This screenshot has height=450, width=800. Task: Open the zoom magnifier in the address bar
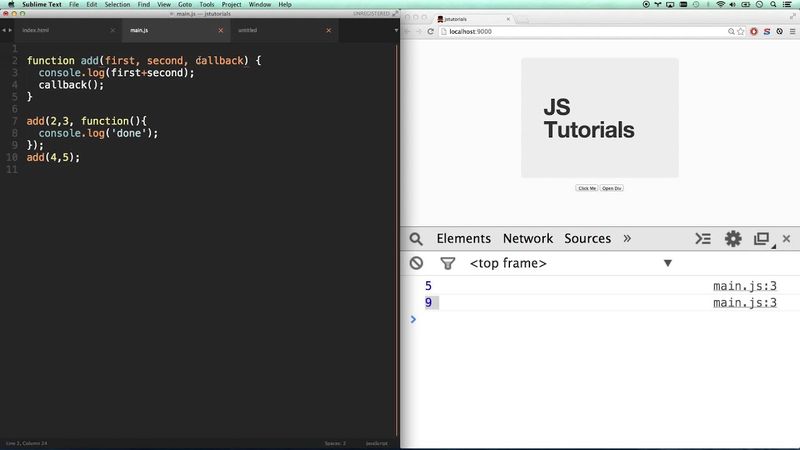731,32
